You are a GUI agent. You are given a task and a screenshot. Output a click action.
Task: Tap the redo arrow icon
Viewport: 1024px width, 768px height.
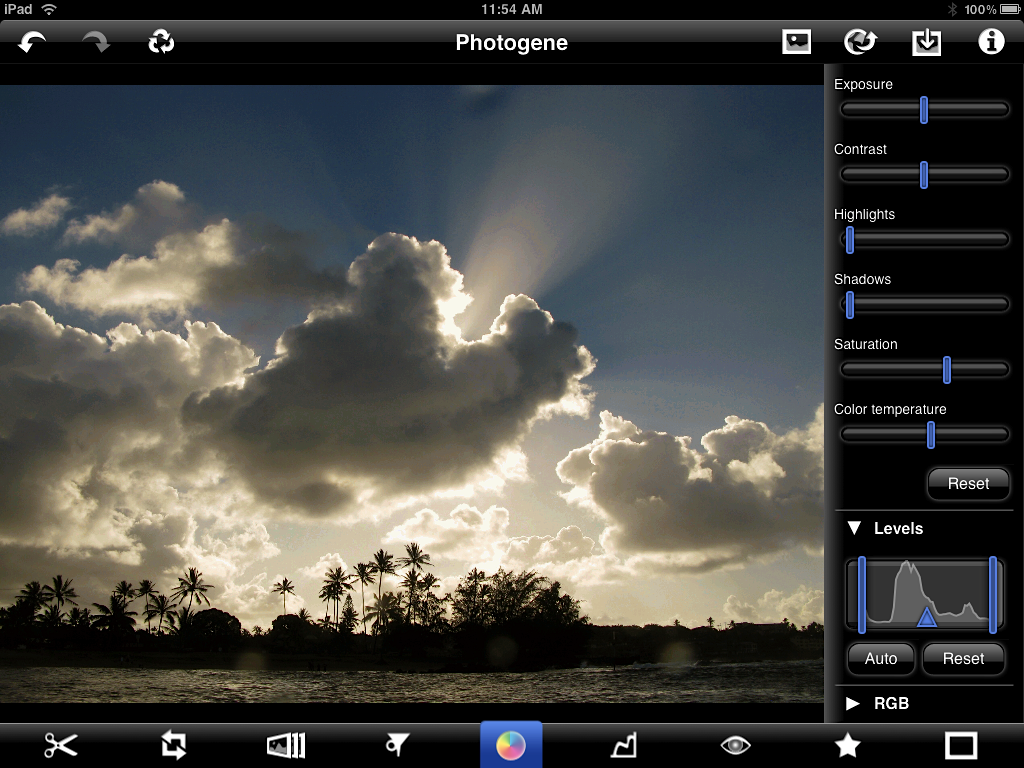tap(96, 42)
